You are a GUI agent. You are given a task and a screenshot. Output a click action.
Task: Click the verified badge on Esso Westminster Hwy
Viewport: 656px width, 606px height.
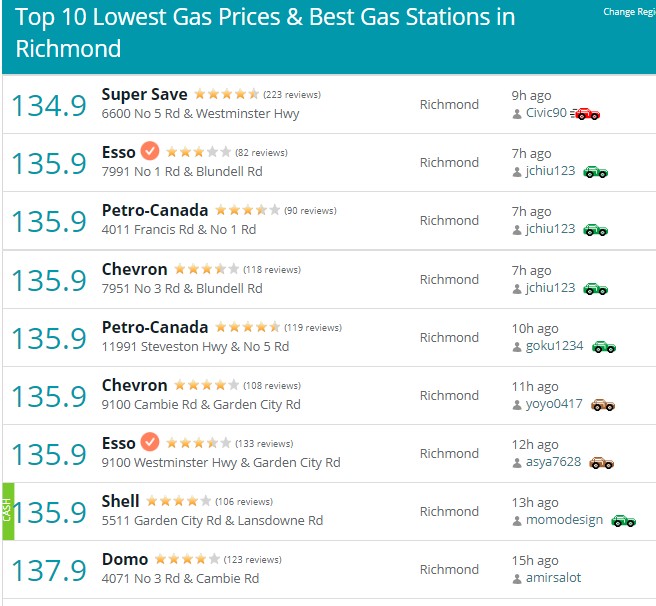150,442
